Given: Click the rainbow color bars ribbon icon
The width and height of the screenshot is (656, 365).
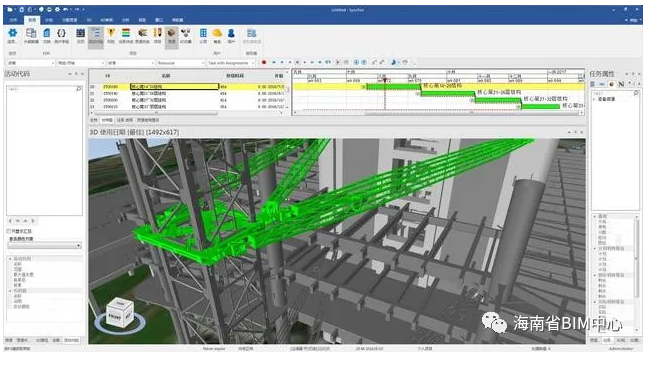Looking at the screenshot, I should pos(126,33).
